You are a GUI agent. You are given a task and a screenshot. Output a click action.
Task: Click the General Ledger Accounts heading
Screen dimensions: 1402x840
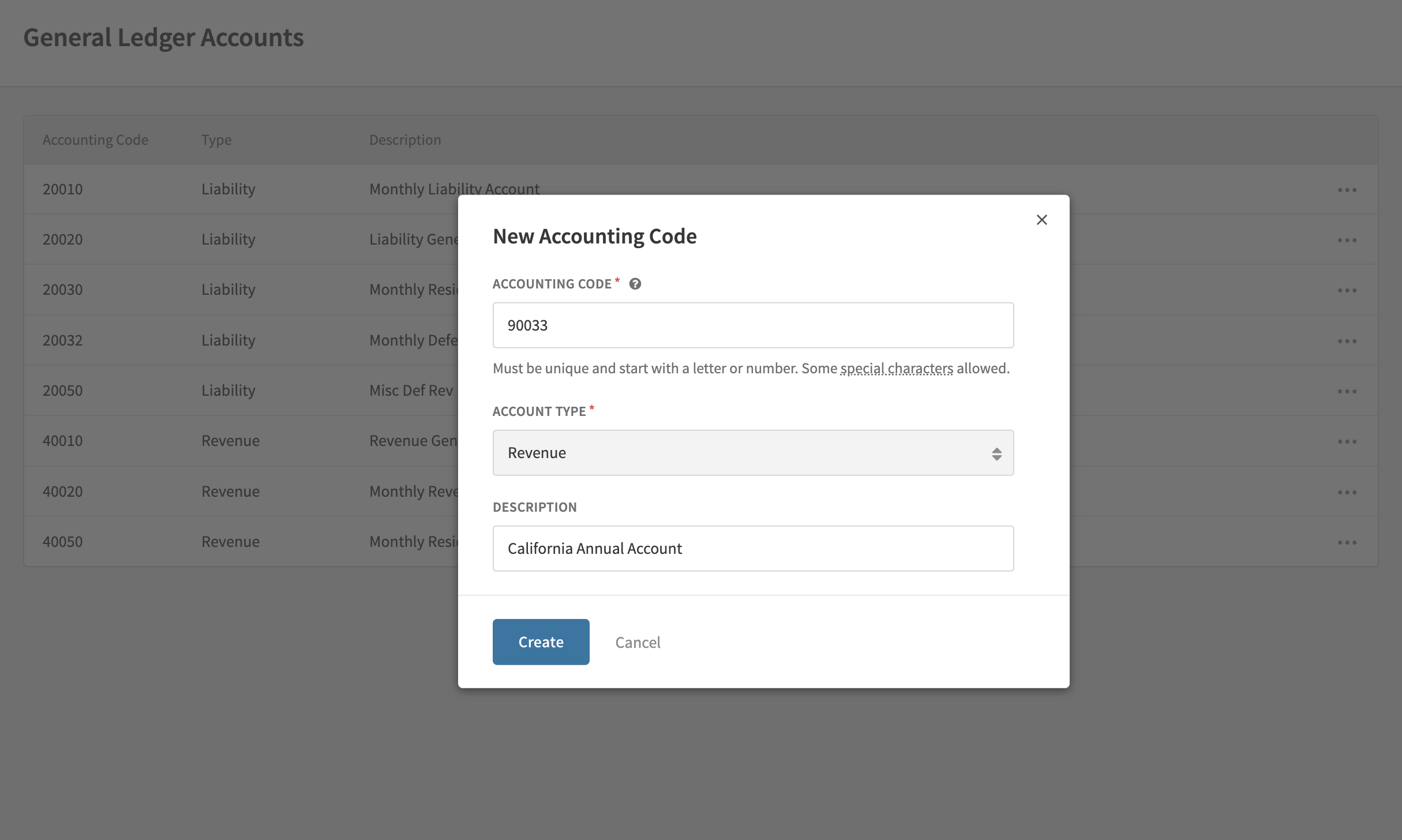(163, 37)
